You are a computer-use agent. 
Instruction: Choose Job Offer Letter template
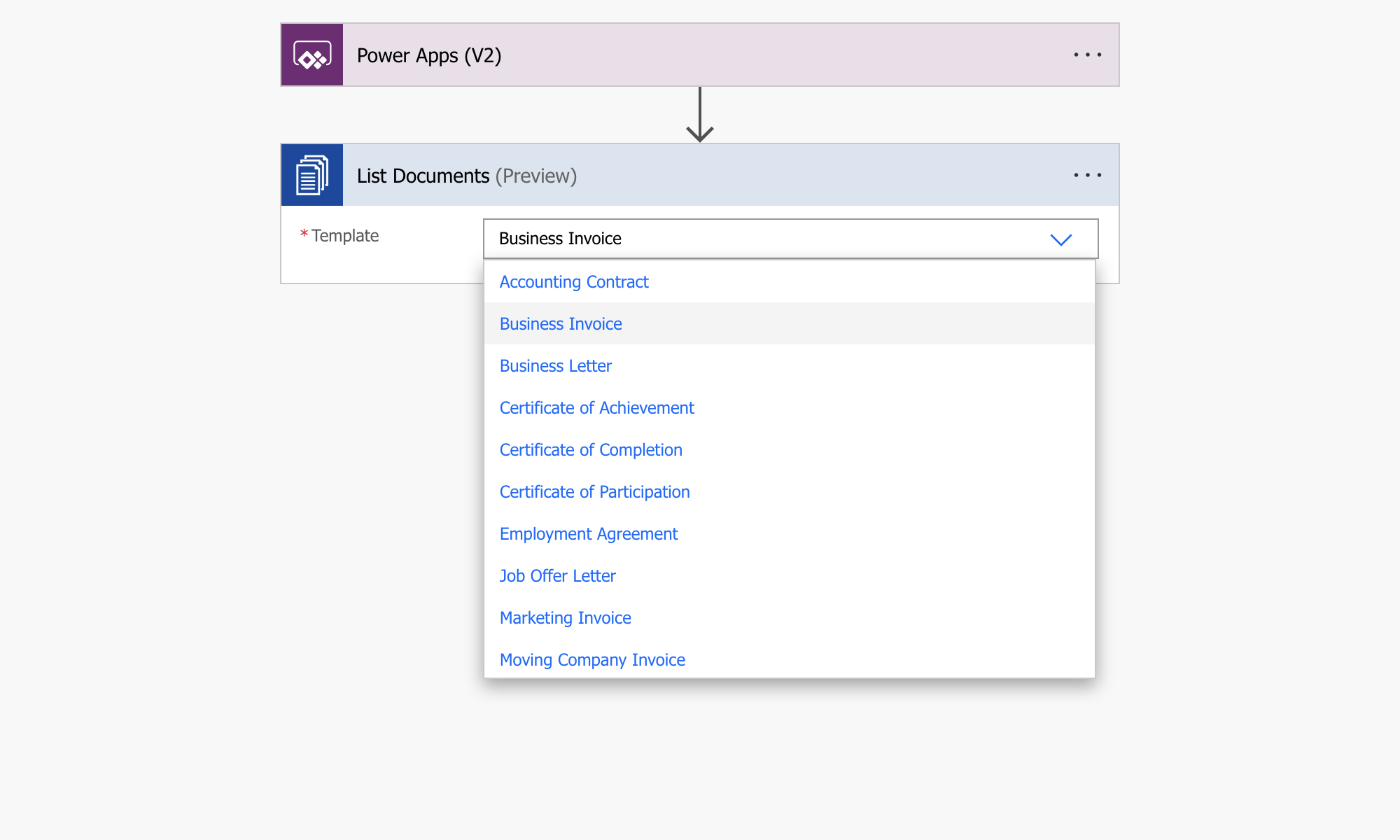click(x=557, y=575)
